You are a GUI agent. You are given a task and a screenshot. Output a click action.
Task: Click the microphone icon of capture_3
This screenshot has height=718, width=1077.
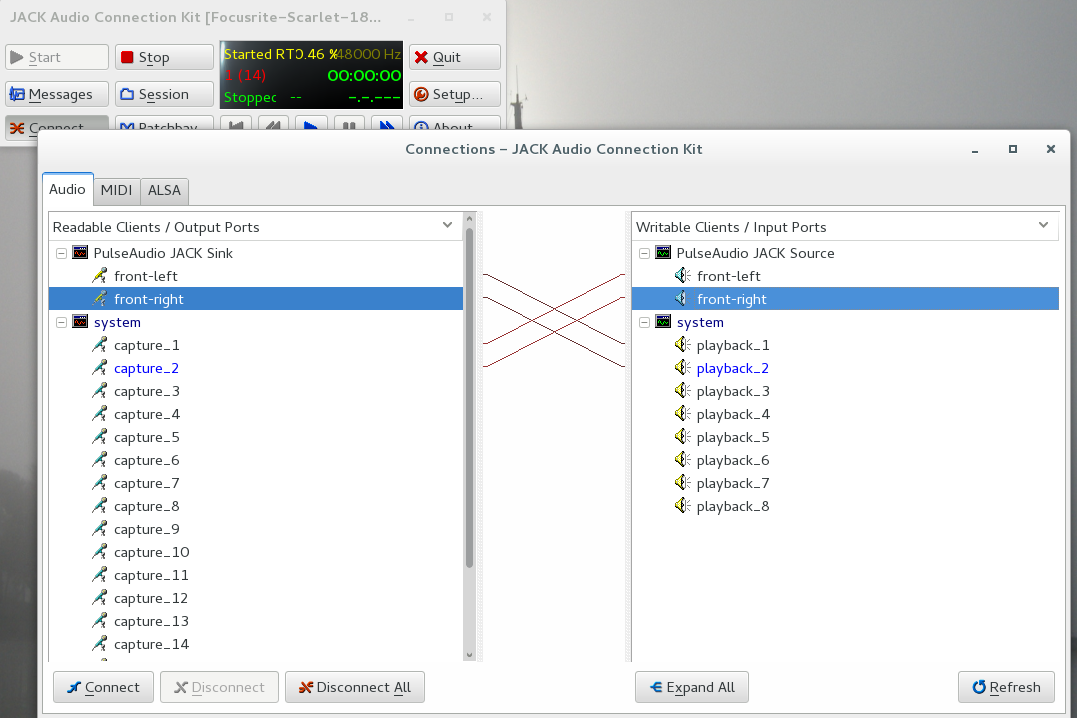[100, 391]
